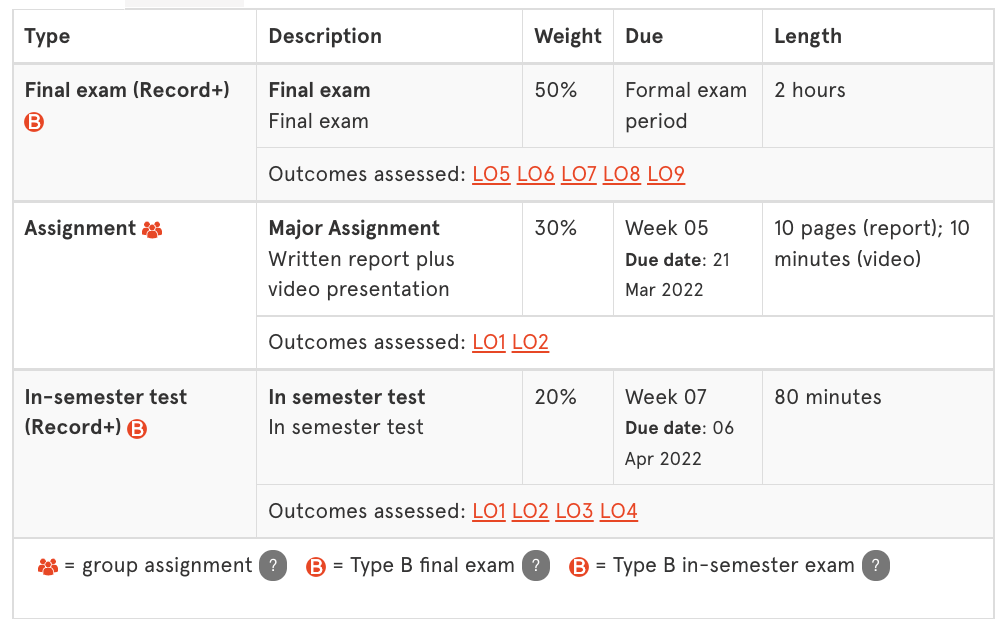Screen dimensions: 1006x636
Task: View the LO8 learning outcome
Action: [x=622, y=174]
